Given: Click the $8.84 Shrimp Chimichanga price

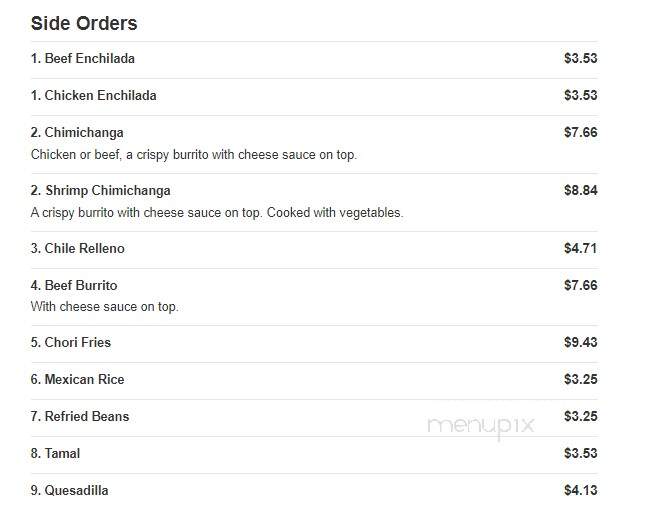Looking at the screenshot, I should 580,191.
